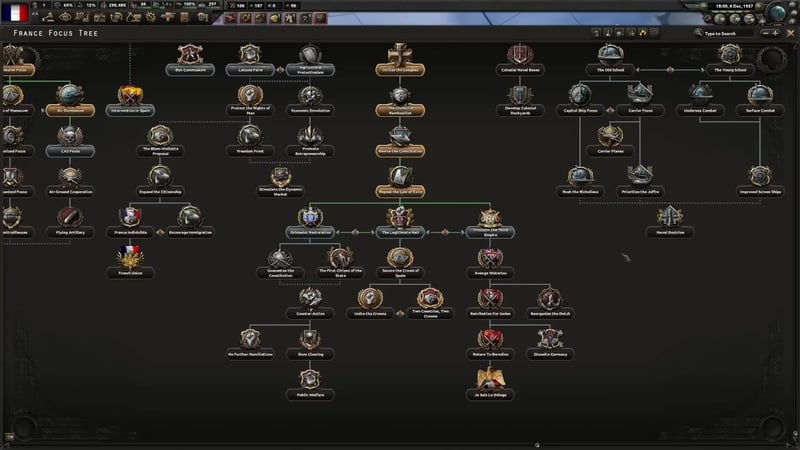
Task: Choose the Dissolve Germany focus
Action: (550, 344)
